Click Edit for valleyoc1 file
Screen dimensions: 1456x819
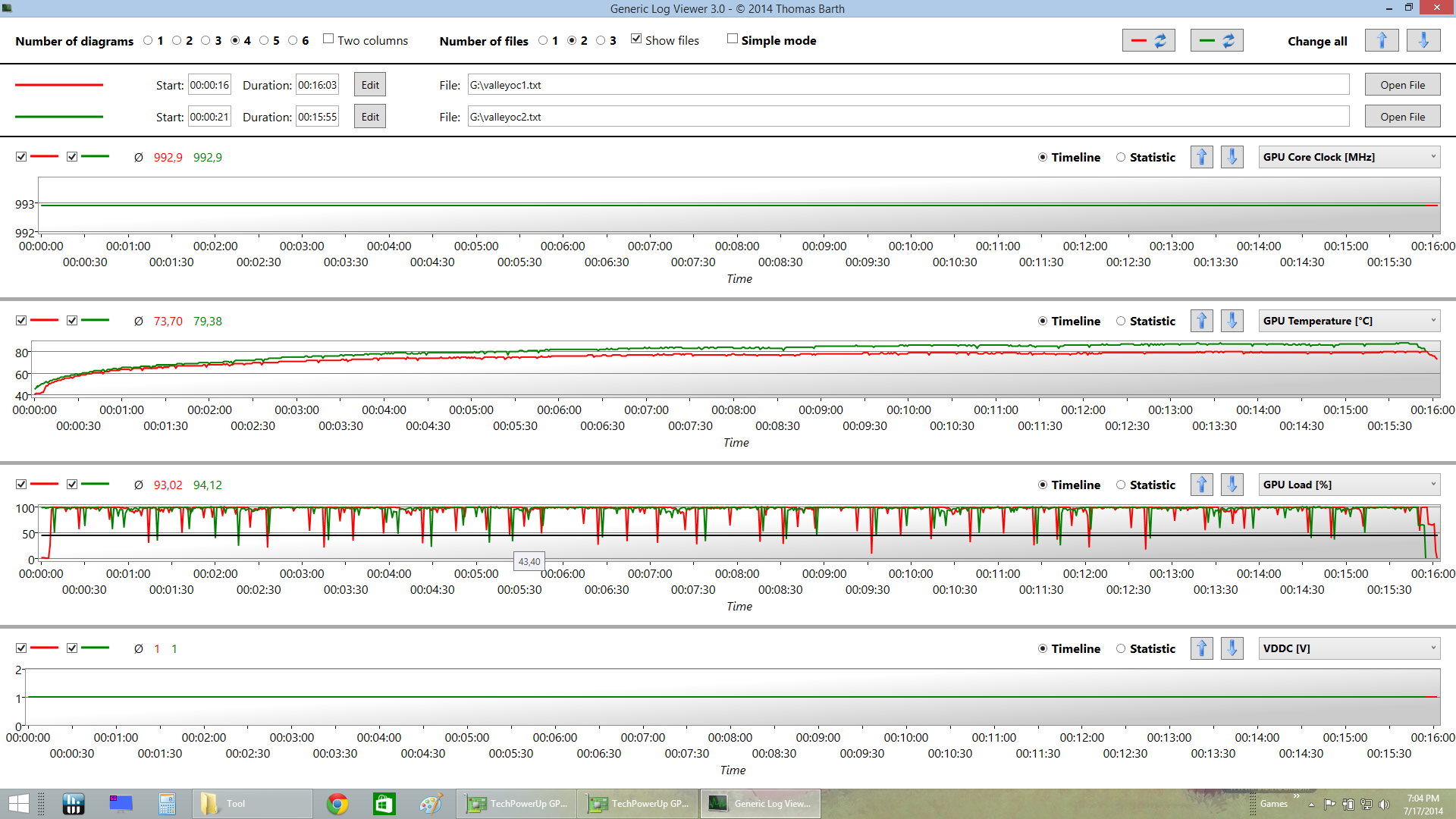tap(370, 85)
